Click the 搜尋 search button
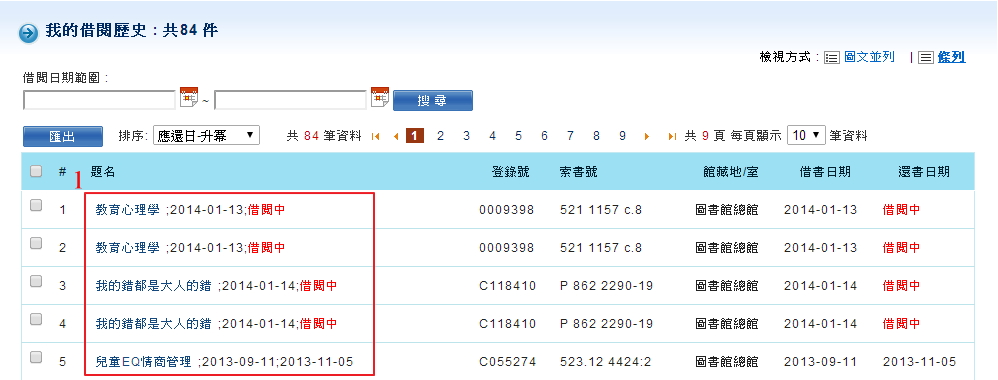The width and height of the screenshot is (998, 380). click(x=433, y=101)
